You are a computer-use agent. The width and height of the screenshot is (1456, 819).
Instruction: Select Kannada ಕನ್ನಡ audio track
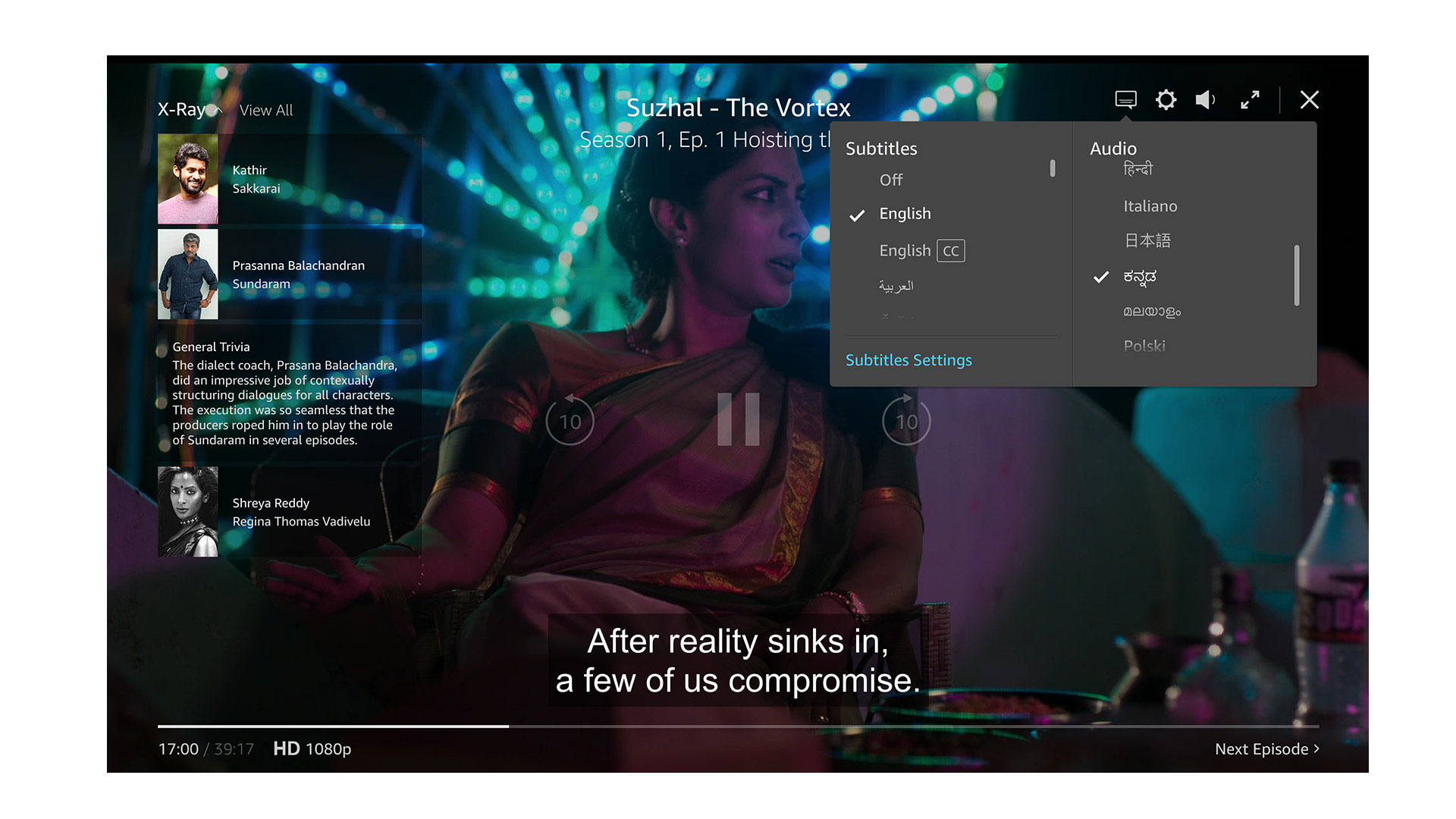coord(1140,277)
